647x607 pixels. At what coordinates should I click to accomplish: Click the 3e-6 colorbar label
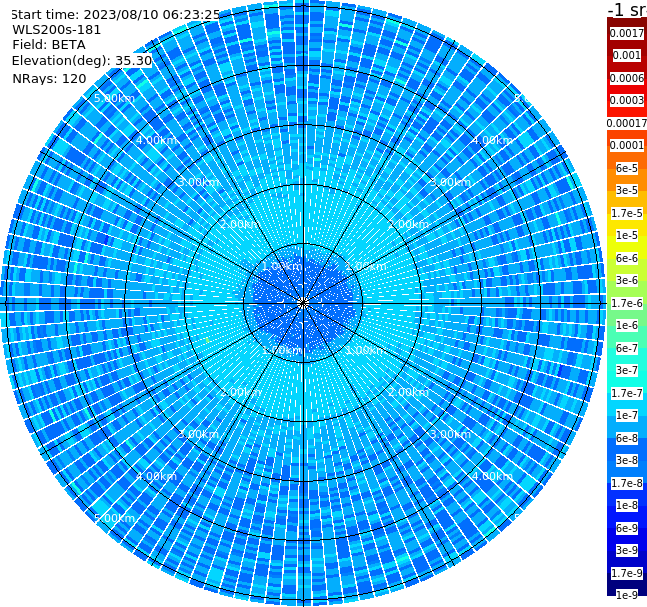[627, 280]
